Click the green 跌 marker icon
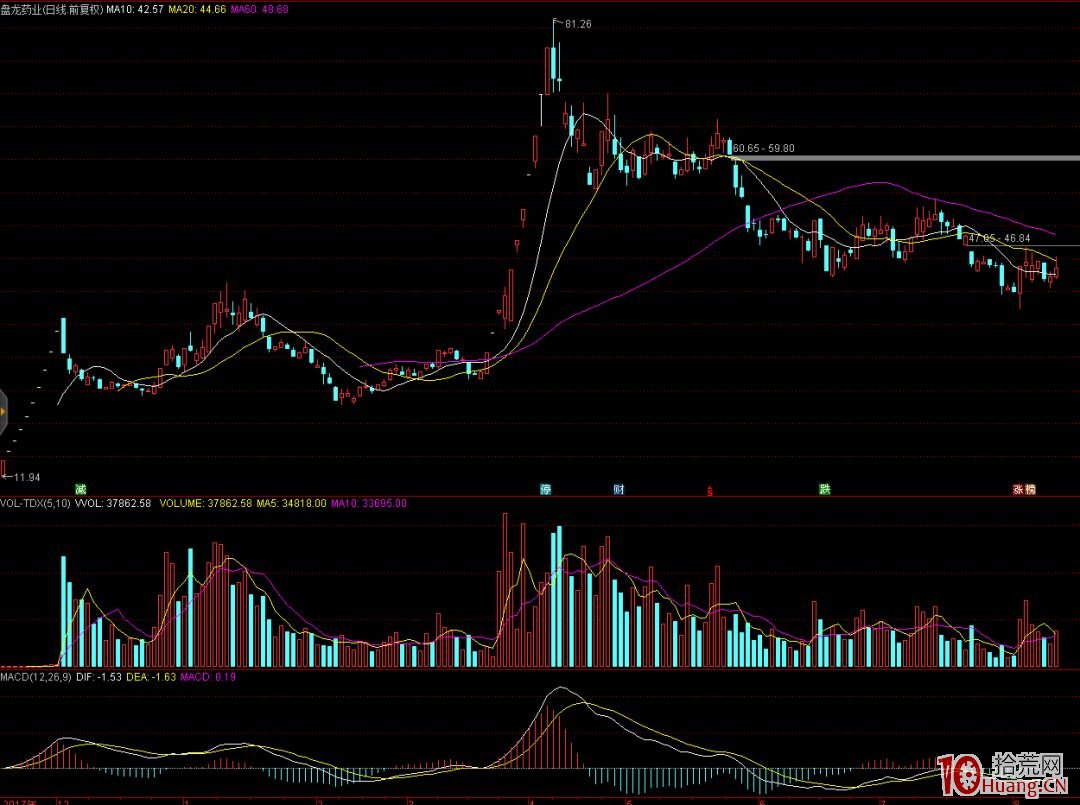 [824, 490]
